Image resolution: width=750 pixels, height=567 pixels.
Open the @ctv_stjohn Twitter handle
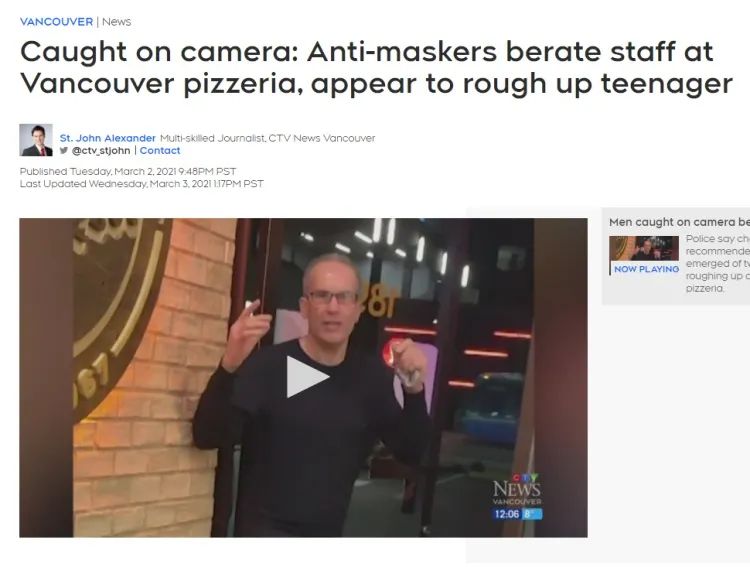100,150
